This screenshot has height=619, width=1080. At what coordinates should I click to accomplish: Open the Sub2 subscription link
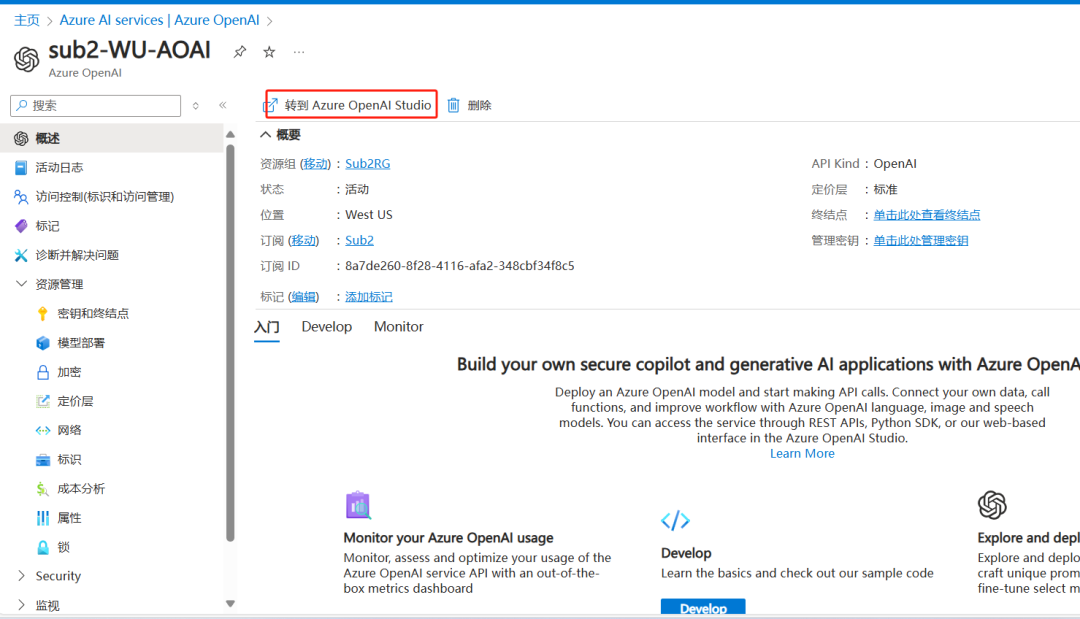tap(359, 240)
